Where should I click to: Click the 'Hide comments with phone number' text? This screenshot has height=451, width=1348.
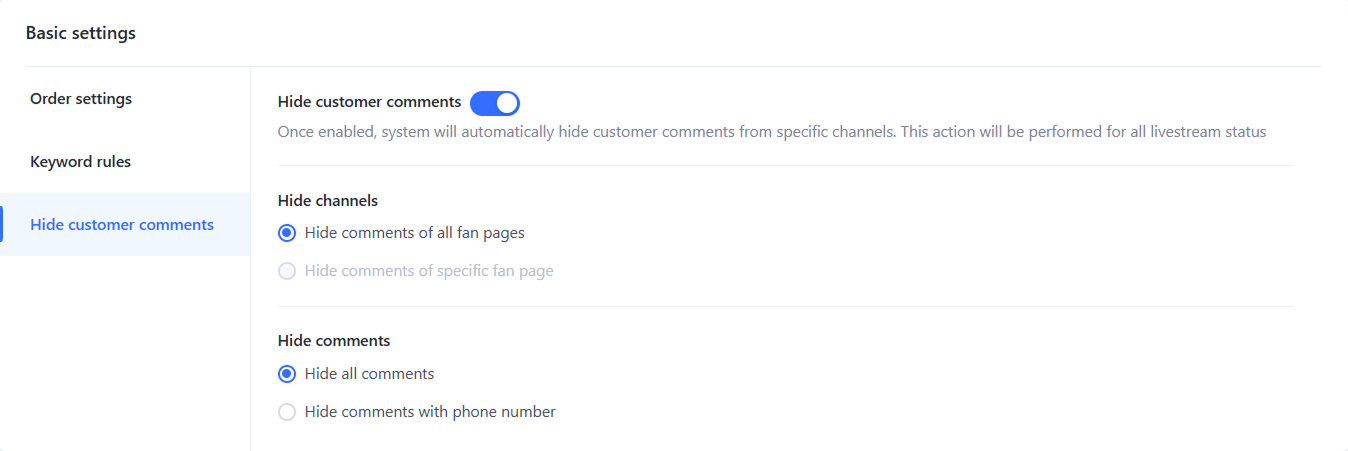click(x=430, y=412)
